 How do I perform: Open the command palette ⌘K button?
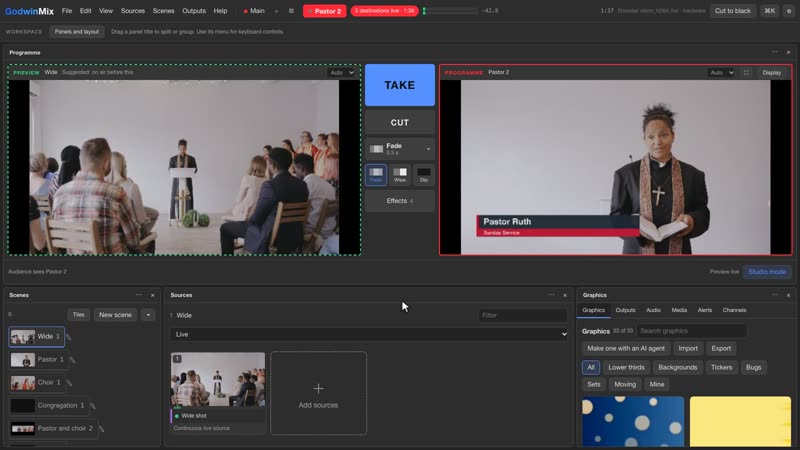click(769, 11)
